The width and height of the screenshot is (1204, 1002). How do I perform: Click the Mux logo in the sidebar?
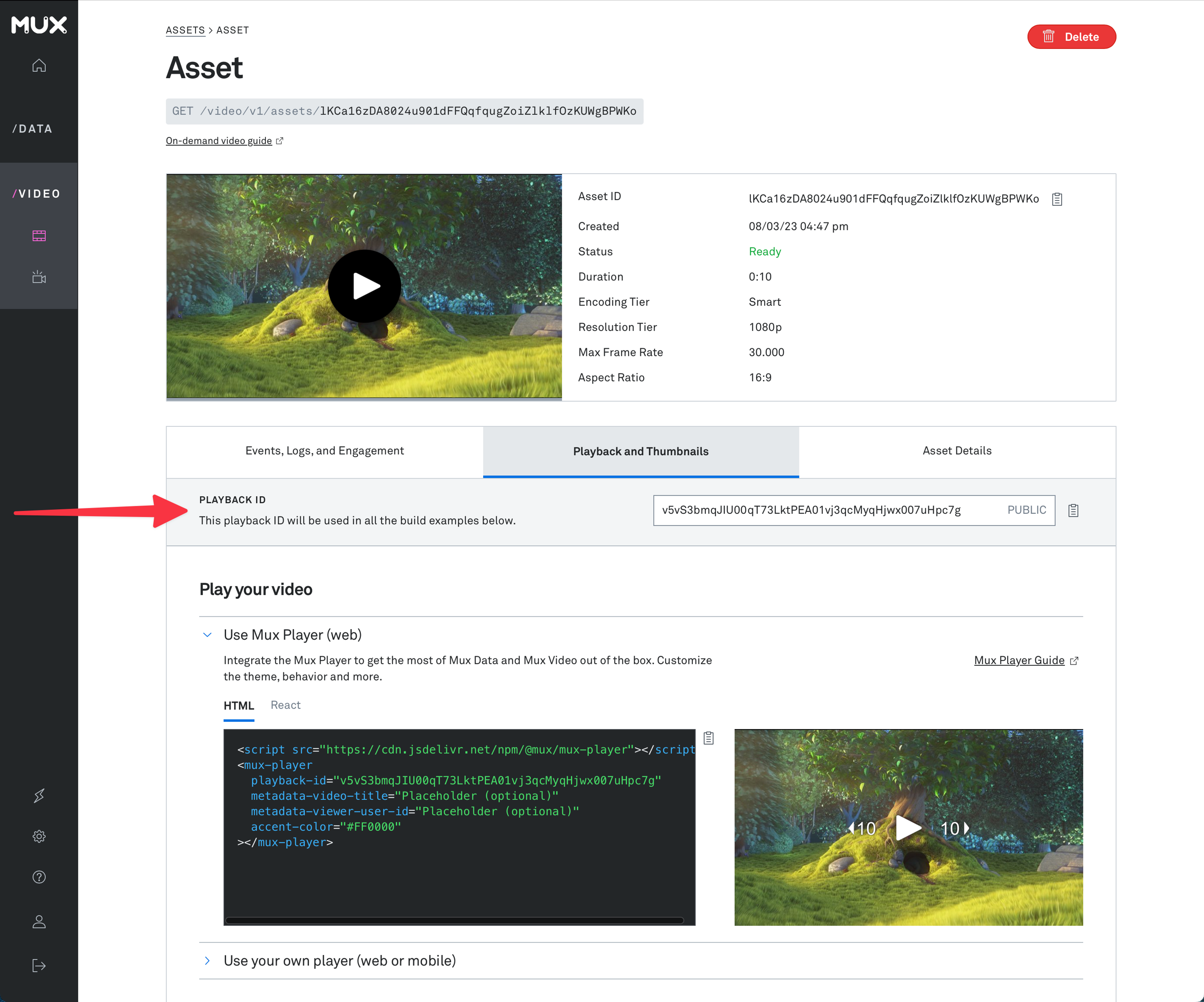[39, 25]
